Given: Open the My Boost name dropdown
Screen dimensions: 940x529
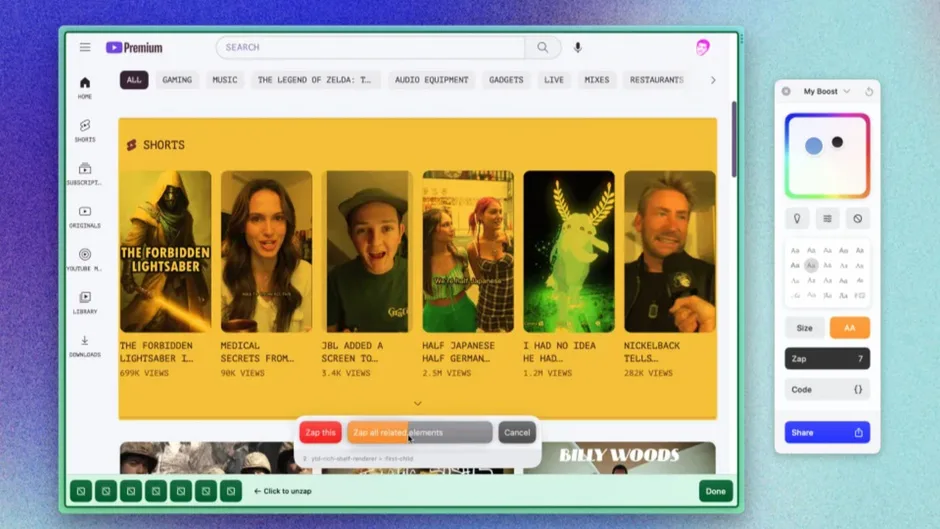Looking at the screenshot, I should click(827, 92).
